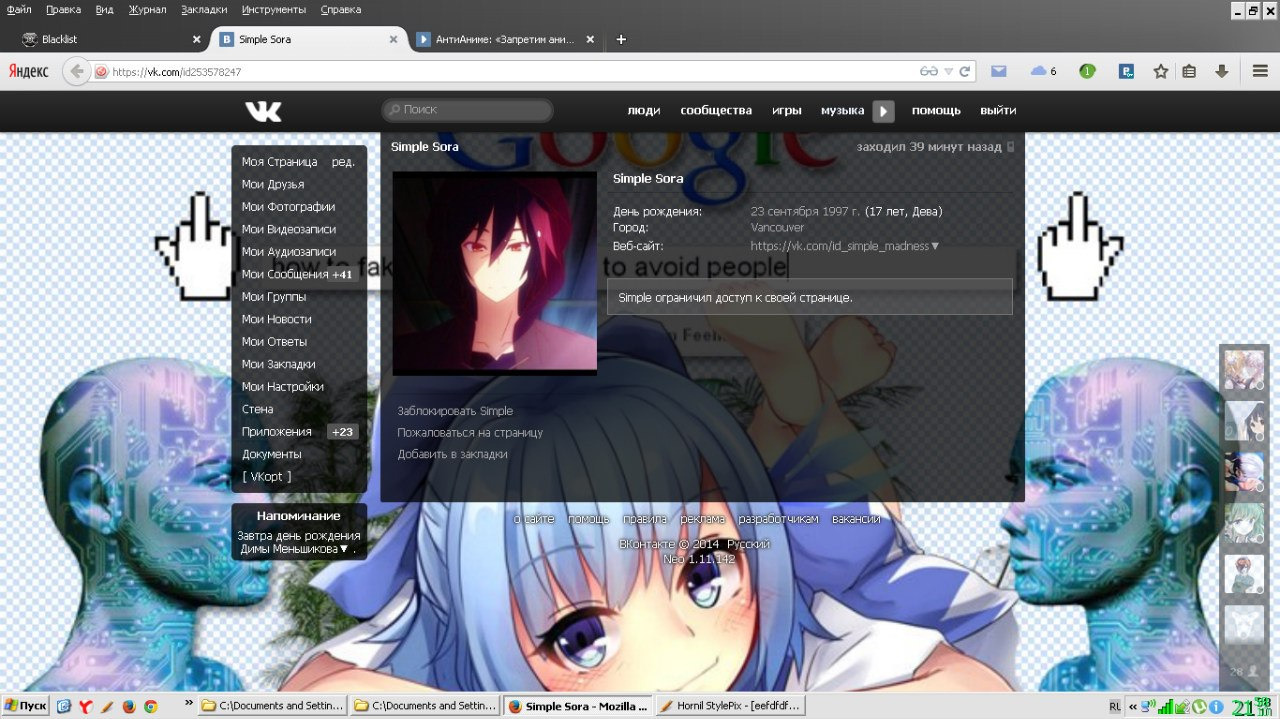
Task: Switch to Hornil StylePix taskbar window
Action: coord(728,706)
